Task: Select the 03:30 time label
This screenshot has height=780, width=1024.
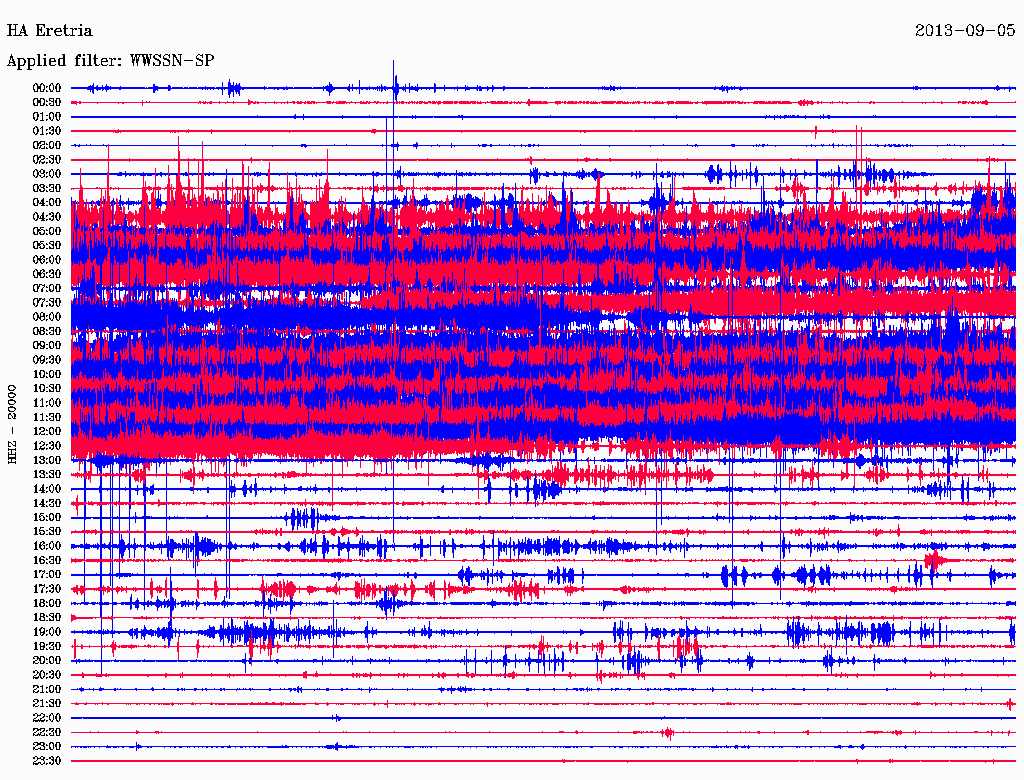Action: click(47, 188)
